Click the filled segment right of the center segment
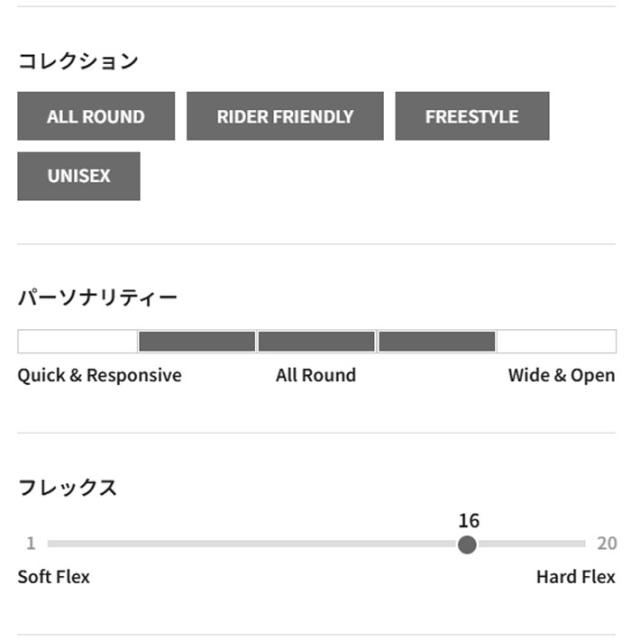This screenshot has width=640, height=640. pos(437,341)
